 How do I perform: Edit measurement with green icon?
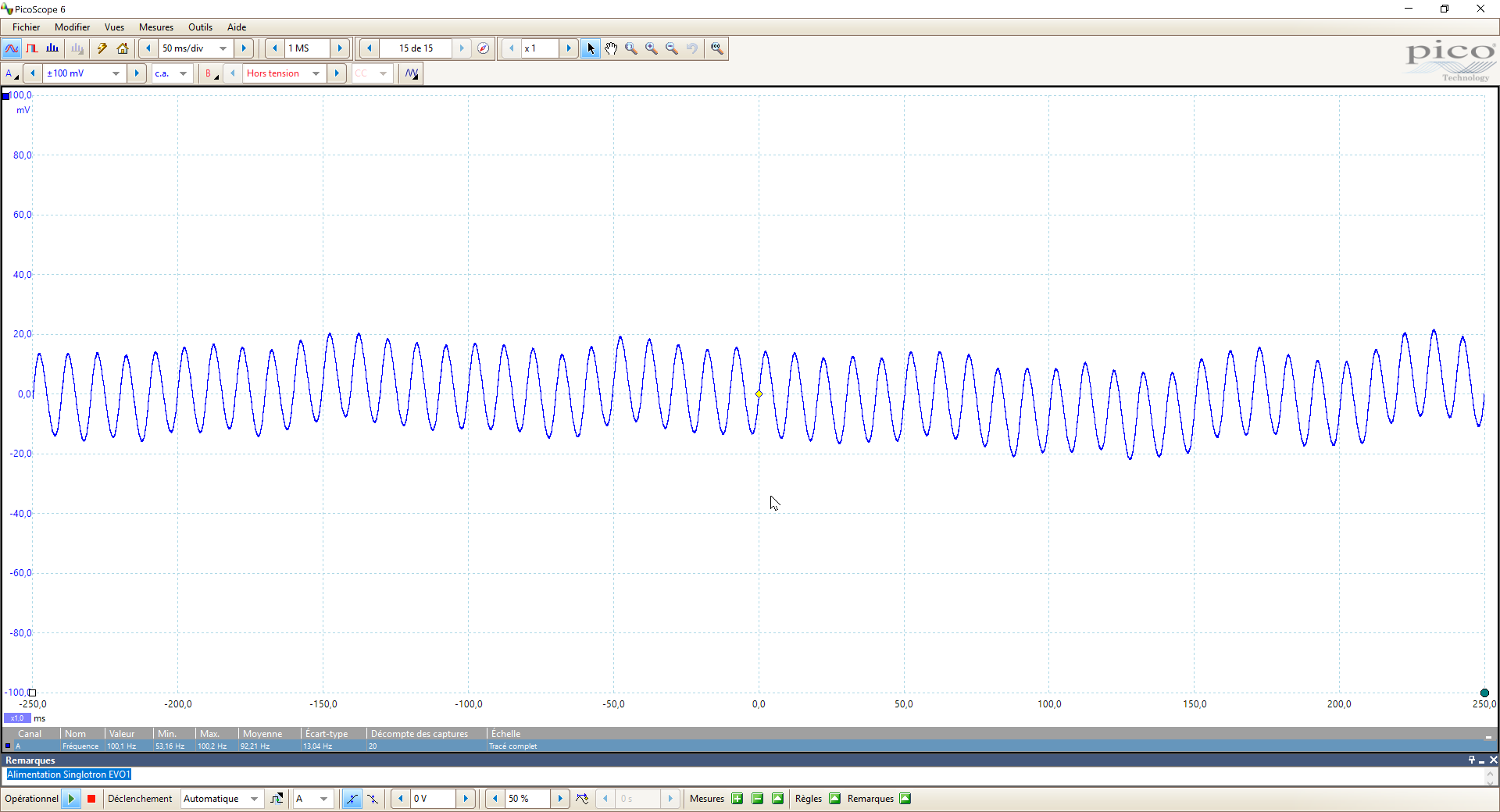[777, 799]
